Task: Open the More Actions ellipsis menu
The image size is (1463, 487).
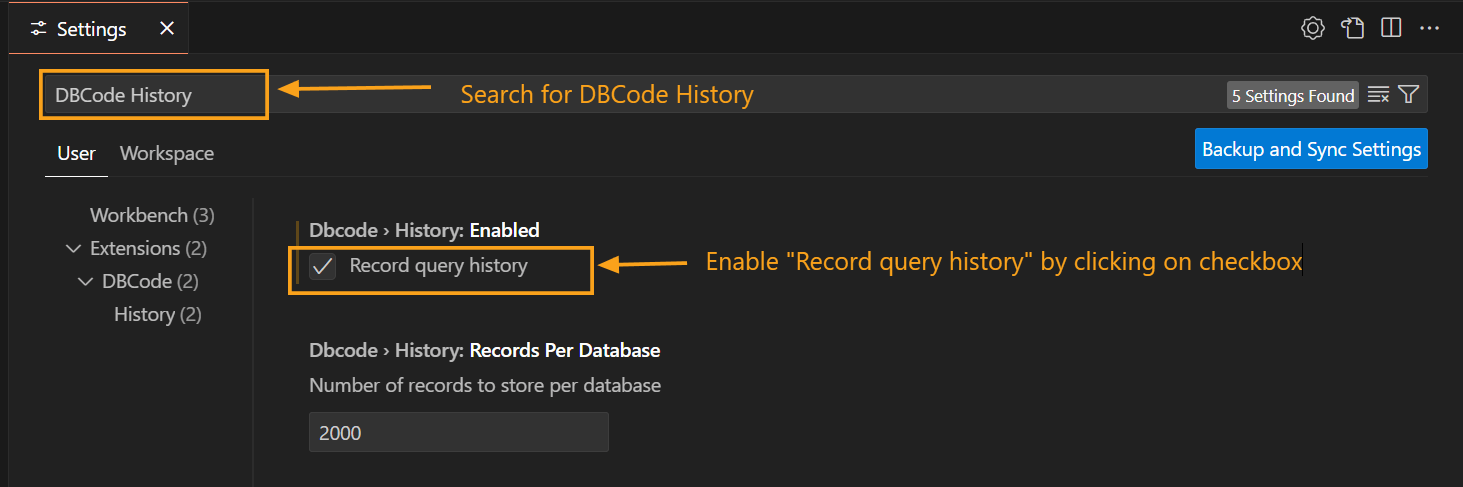Action: pos(1429,28)
